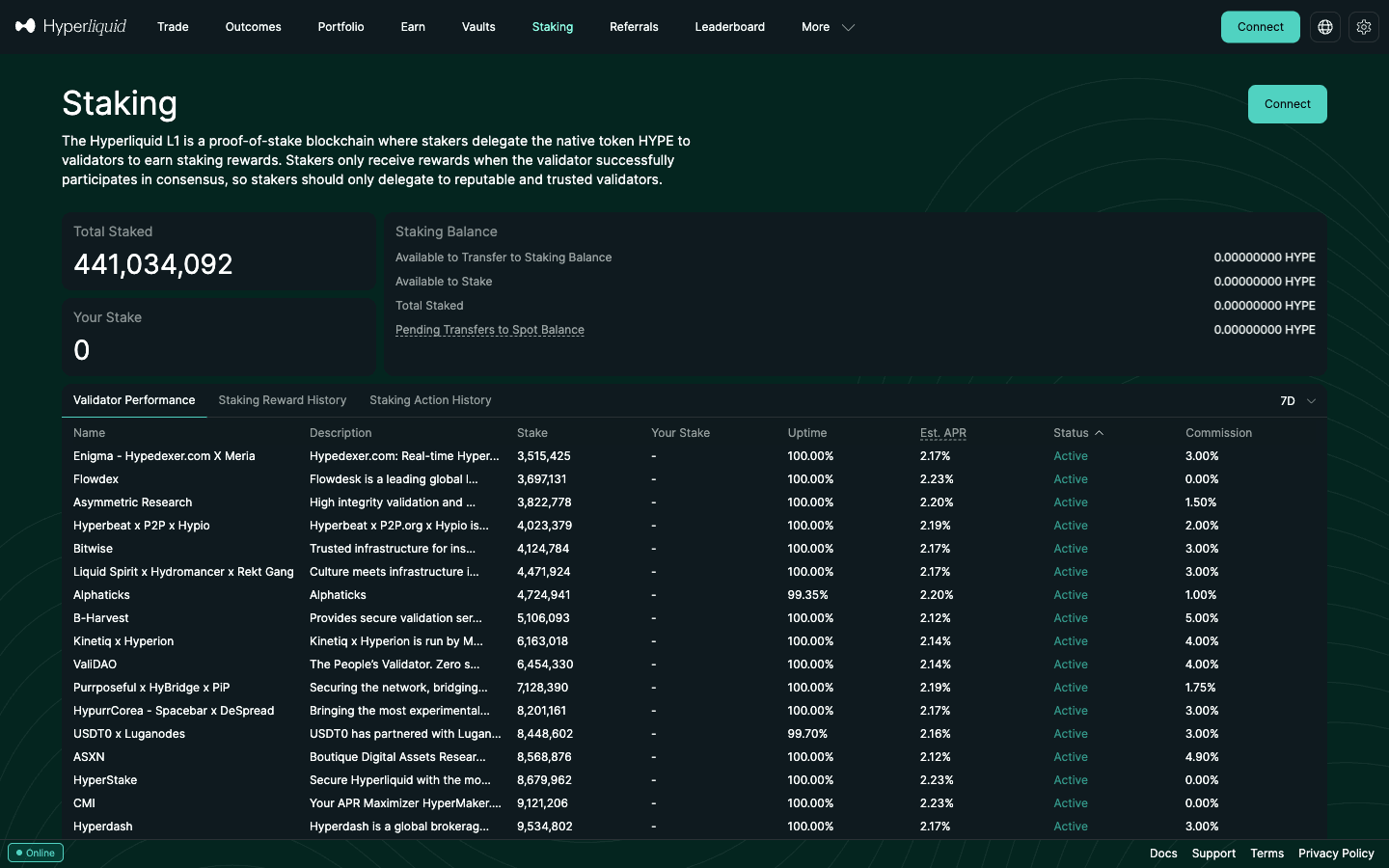Select the HyperStake validator row
1389x868 pixels.
click(x=694, y=780)
